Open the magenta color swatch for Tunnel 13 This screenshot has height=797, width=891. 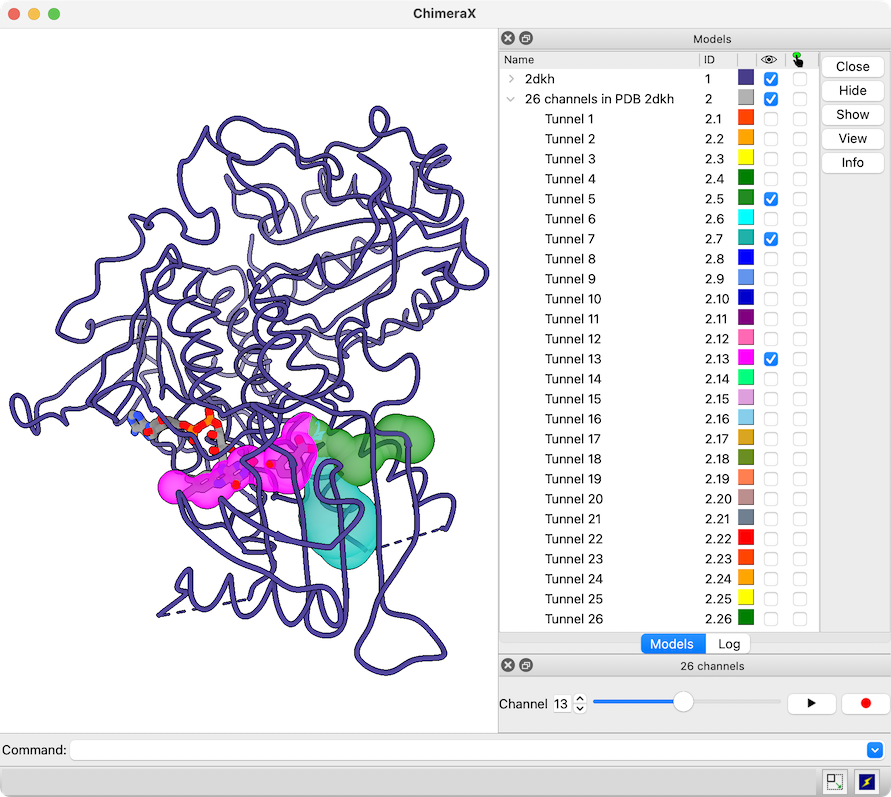coord(745,359)
